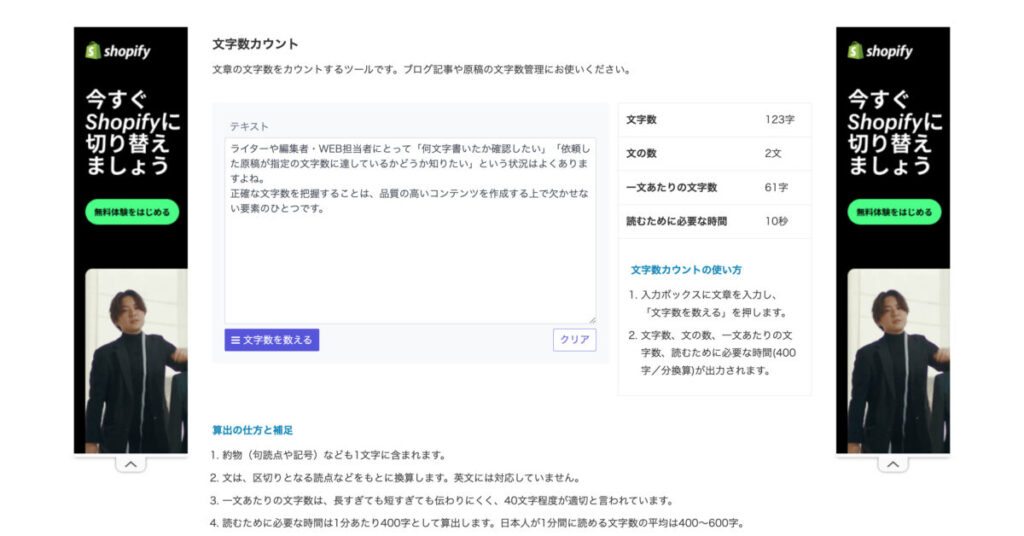Viewport: 1024px width, 536px height.
Task: Select the 一文あたりの文字数 result row
Action: coord(714,187)
